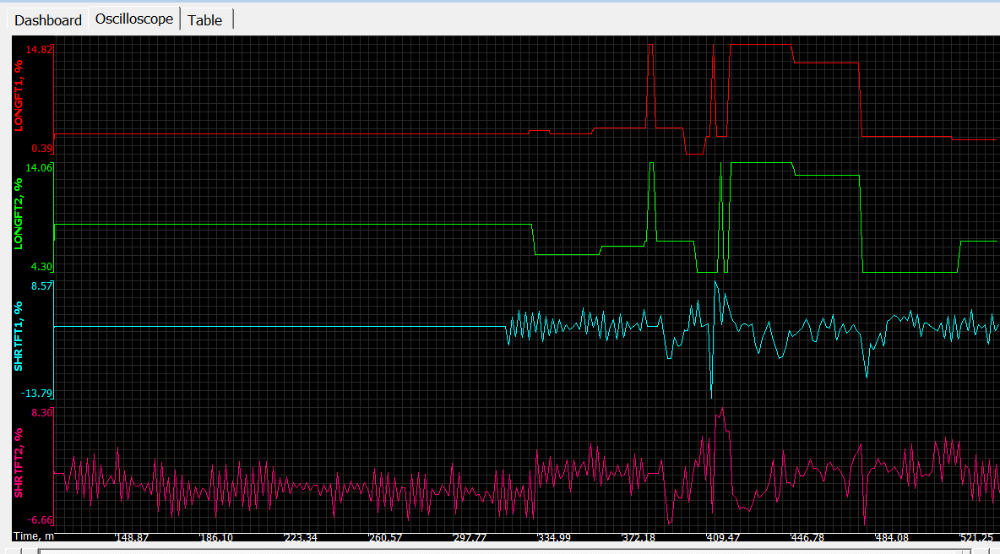Image resolution: width=1000 pixels, height=554 pixels.
Task: Click the 14.82 maximum value of LONGFT1
Action: pyautogui.click(x=40, y=49)
